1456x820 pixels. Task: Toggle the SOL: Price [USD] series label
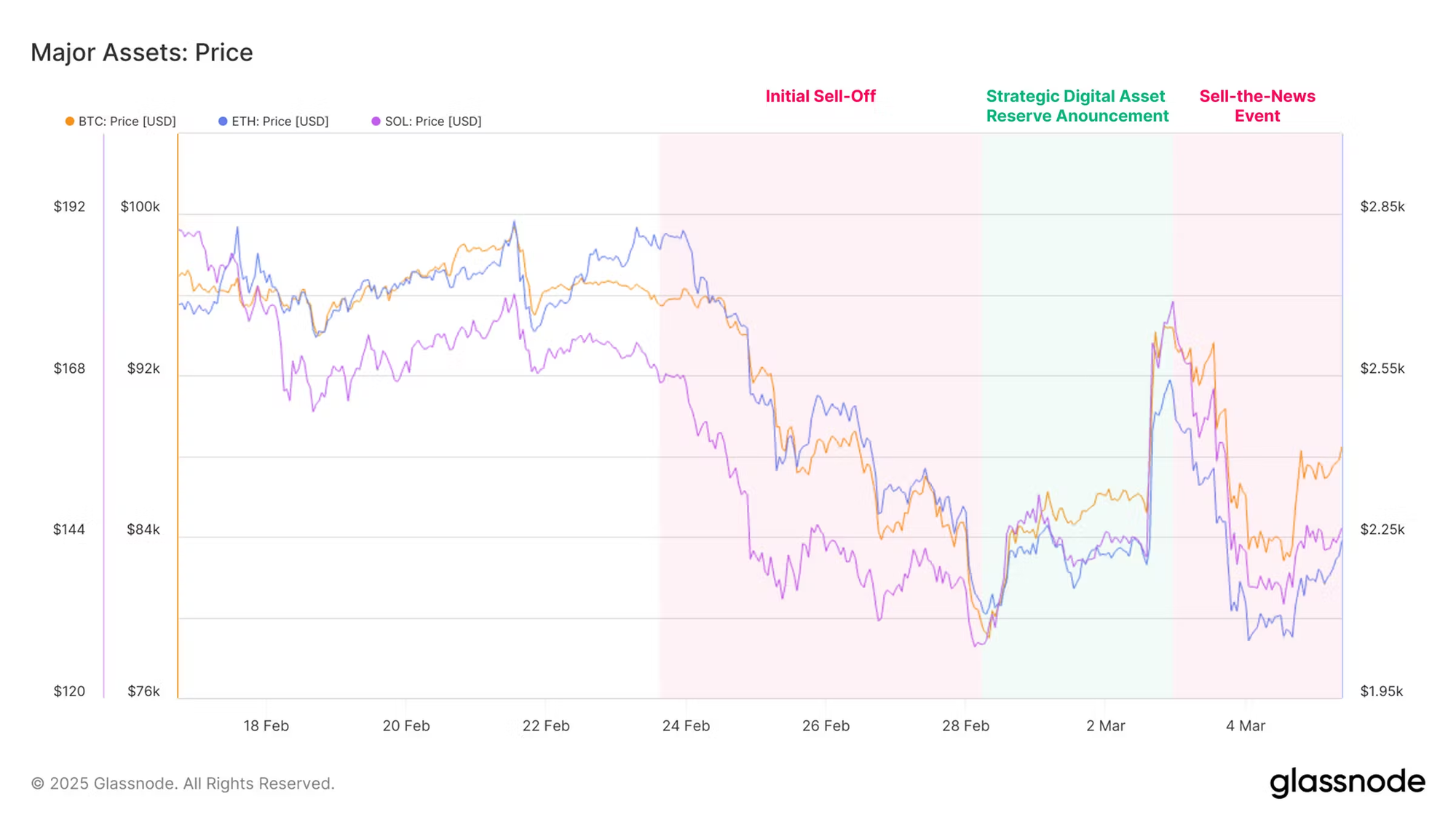tap(432, 122)
